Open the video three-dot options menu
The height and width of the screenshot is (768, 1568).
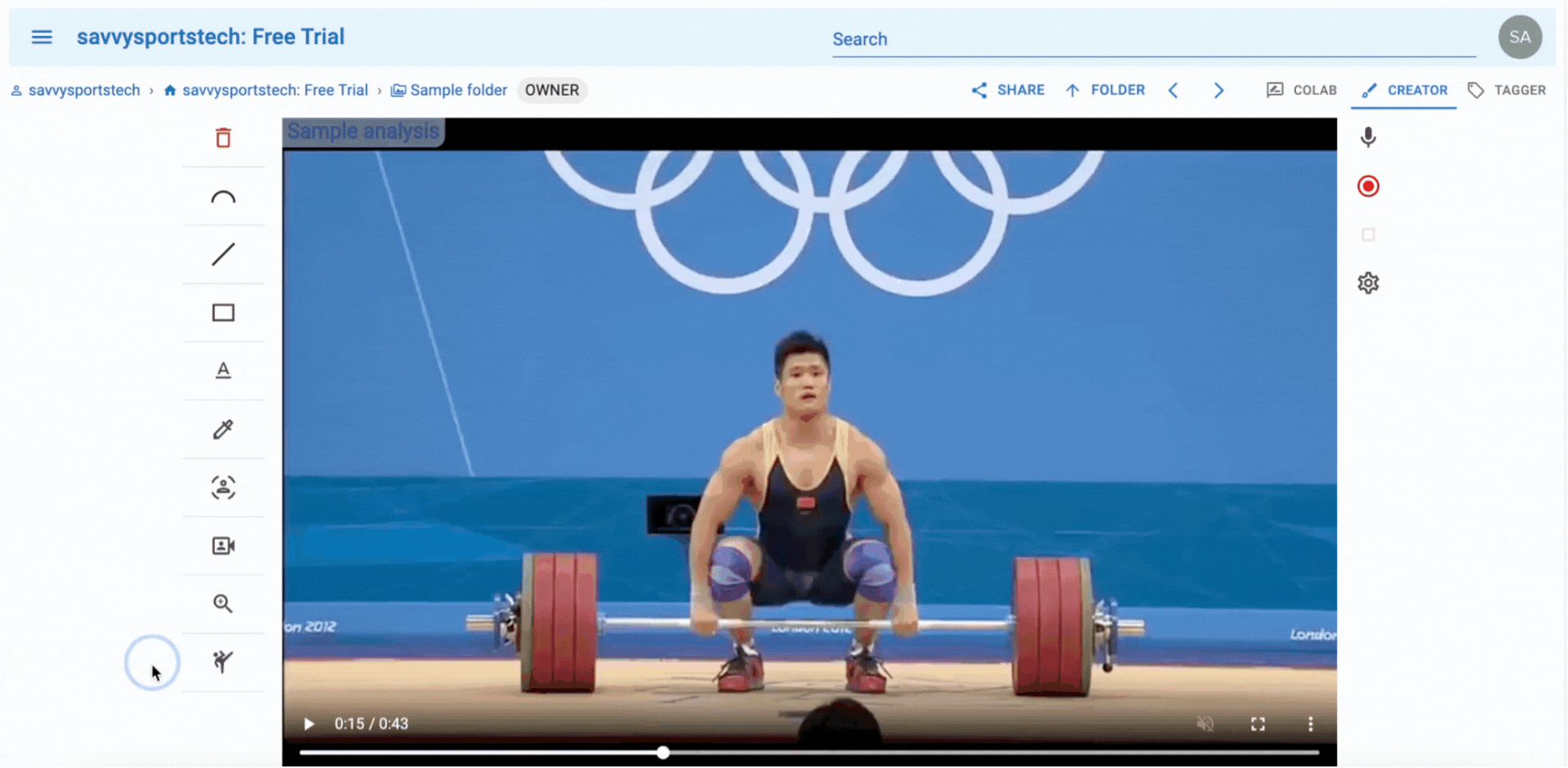coord(1310,724)
